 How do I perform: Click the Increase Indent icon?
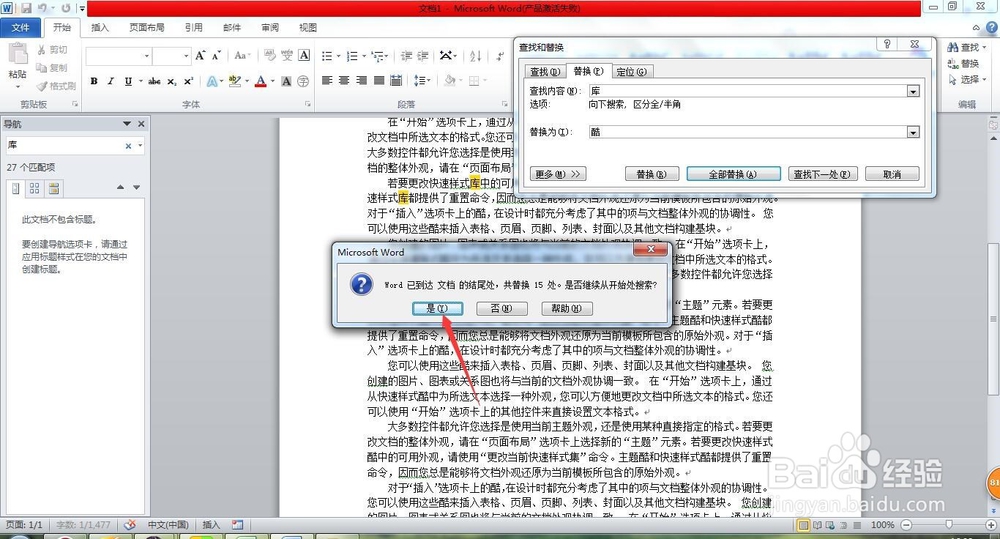422,56
